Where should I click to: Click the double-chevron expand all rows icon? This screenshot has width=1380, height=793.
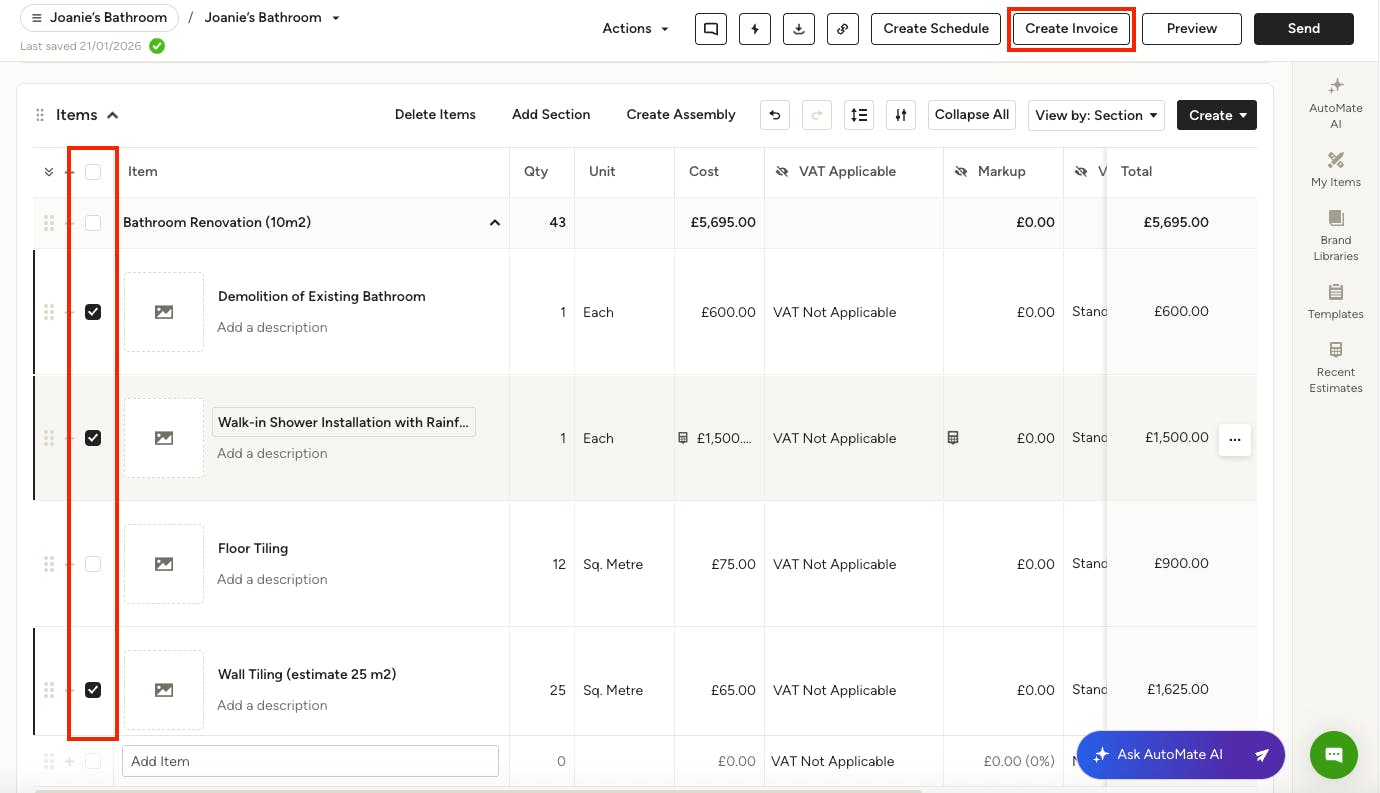click(x=49, y=172)
